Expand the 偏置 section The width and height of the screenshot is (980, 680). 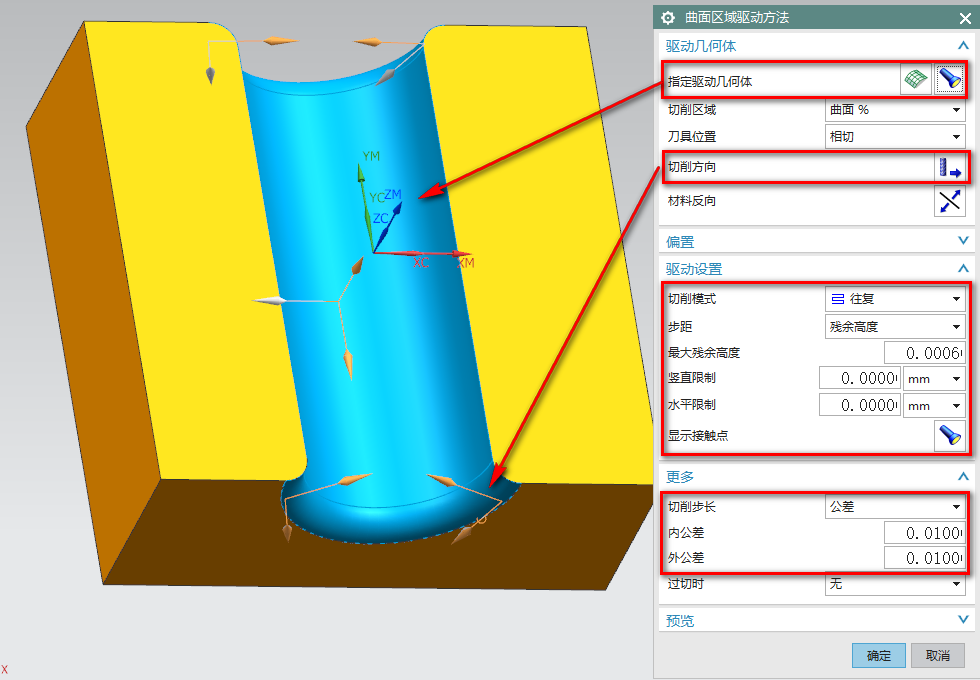(x=963, y=241)
